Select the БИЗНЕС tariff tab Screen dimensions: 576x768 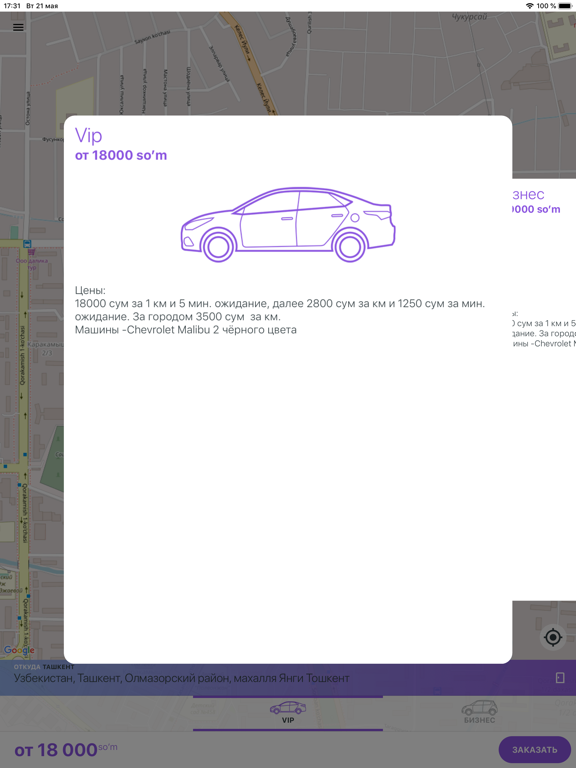click(480, 713)
